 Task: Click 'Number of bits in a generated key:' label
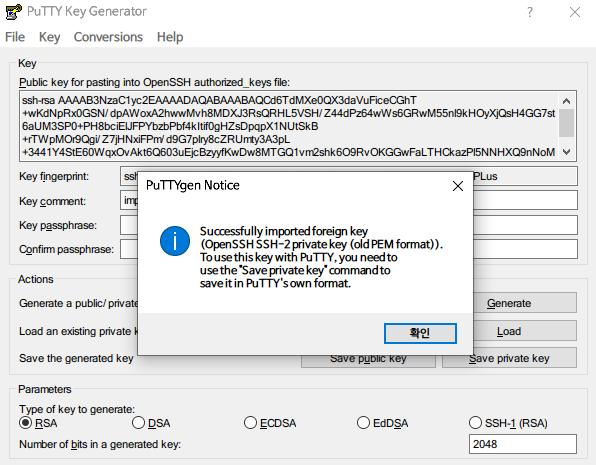coord(100,444)
